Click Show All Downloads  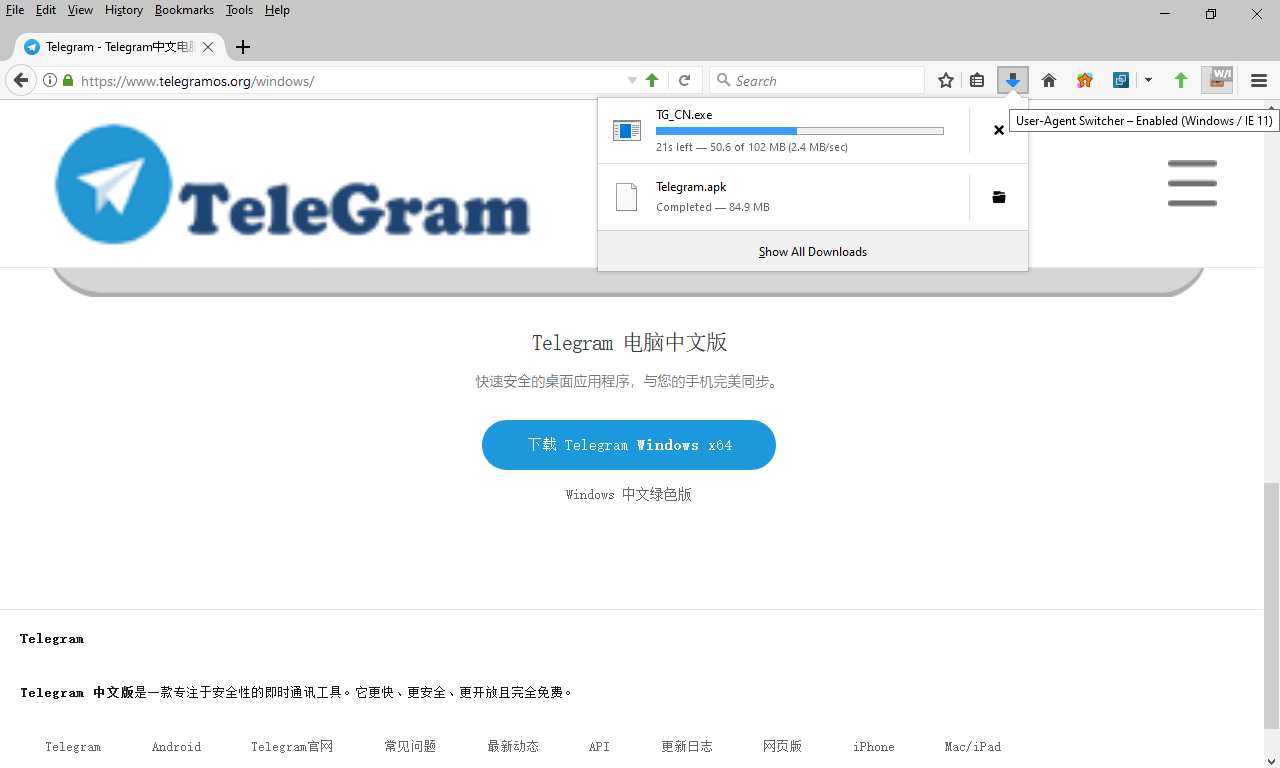(x=813, y=252)
